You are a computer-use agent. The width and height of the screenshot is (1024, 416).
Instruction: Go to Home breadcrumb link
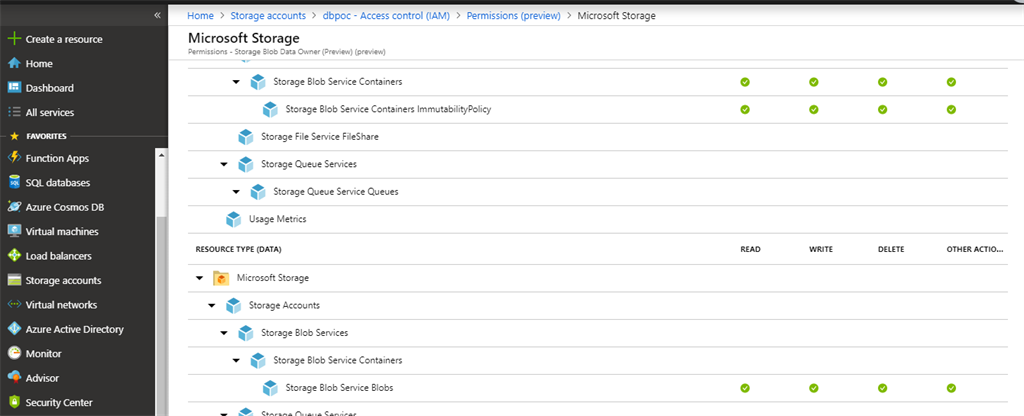(x=200, y=16)
